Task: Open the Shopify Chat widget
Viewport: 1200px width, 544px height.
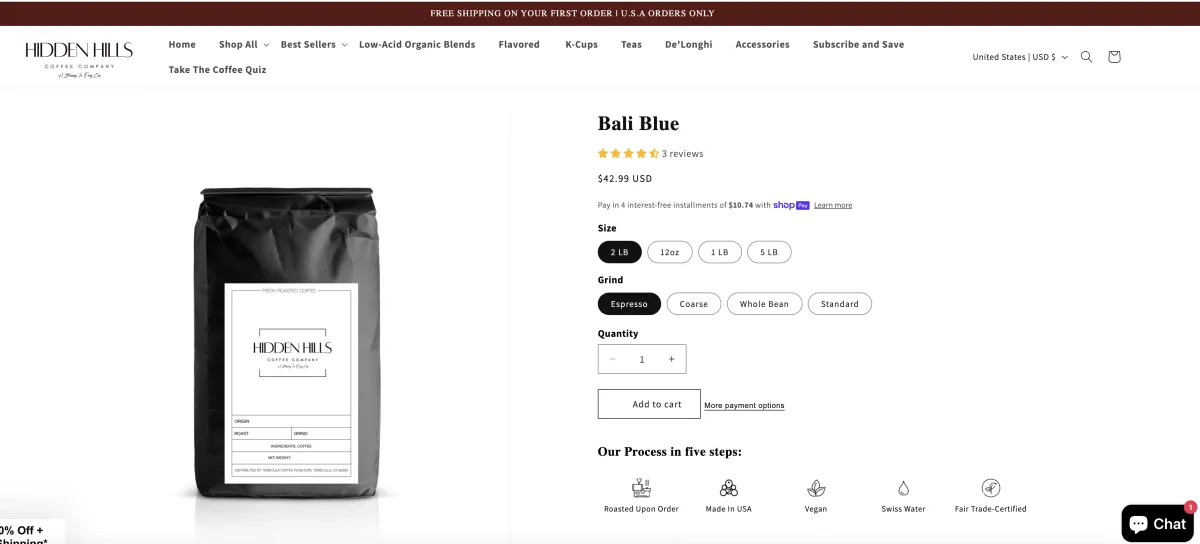Action: (x=1158, y=523)
